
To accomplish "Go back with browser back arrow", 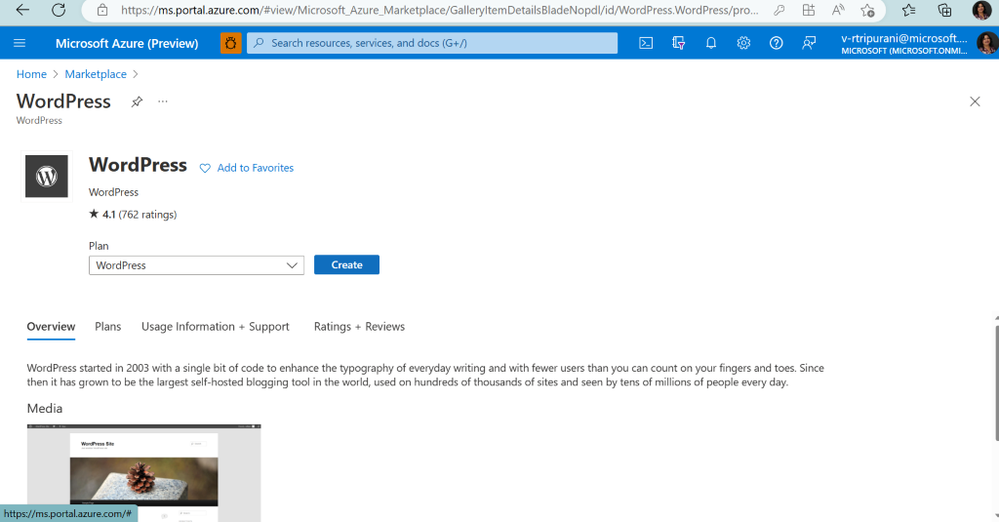I will 22,10.
